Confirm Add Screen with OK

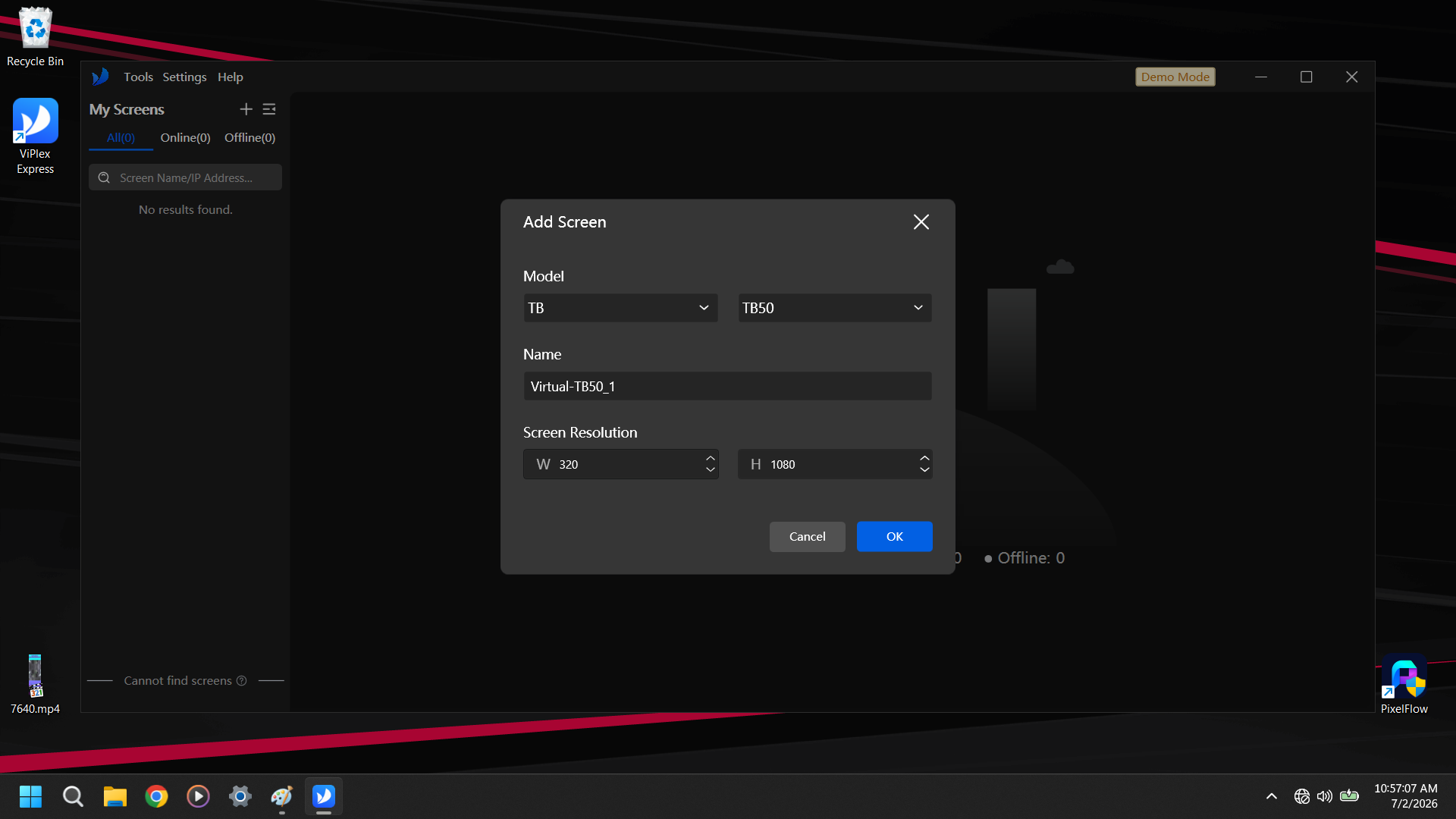[x=895, y=537]
